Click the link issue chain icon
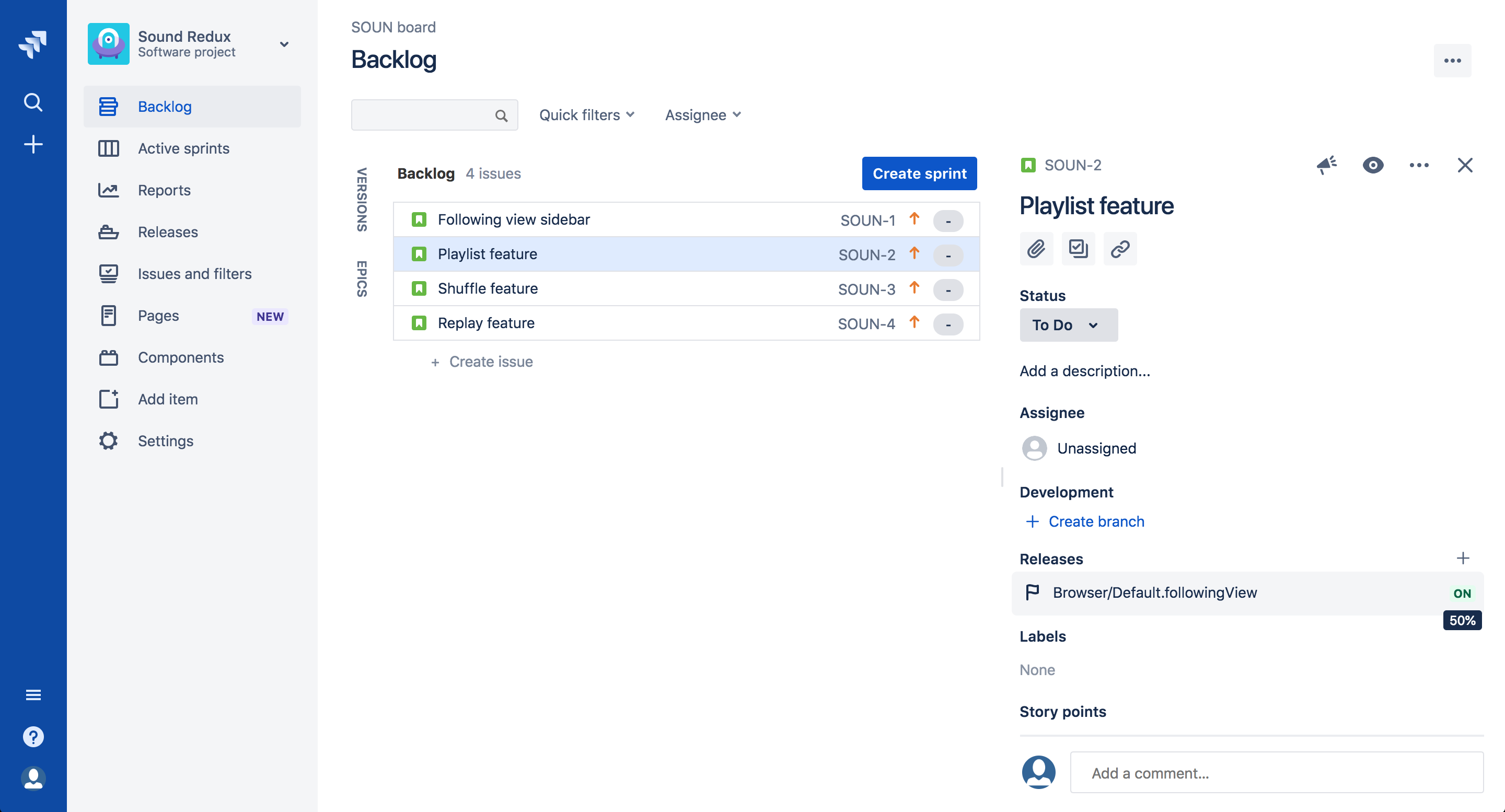This screenshot has height=812, width=1505. pyautogui.click(x=1119, y=249)
